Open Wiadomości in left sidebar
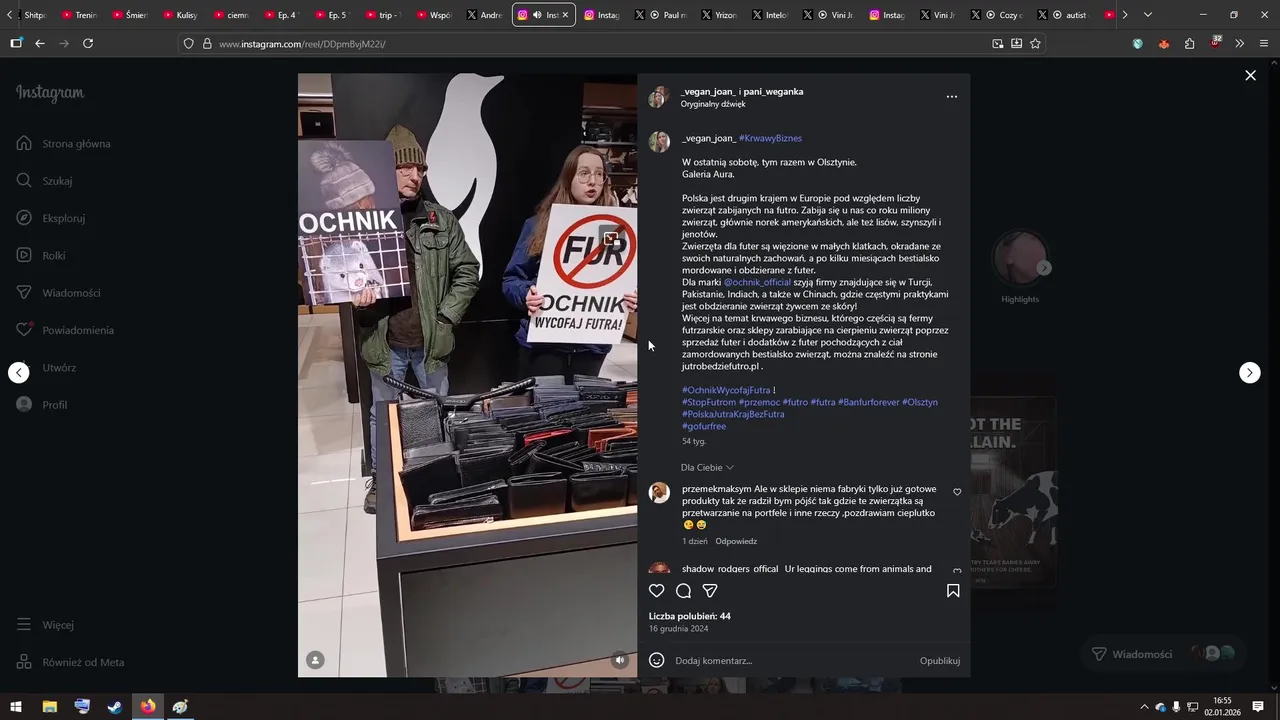 [x=59, y=293]
